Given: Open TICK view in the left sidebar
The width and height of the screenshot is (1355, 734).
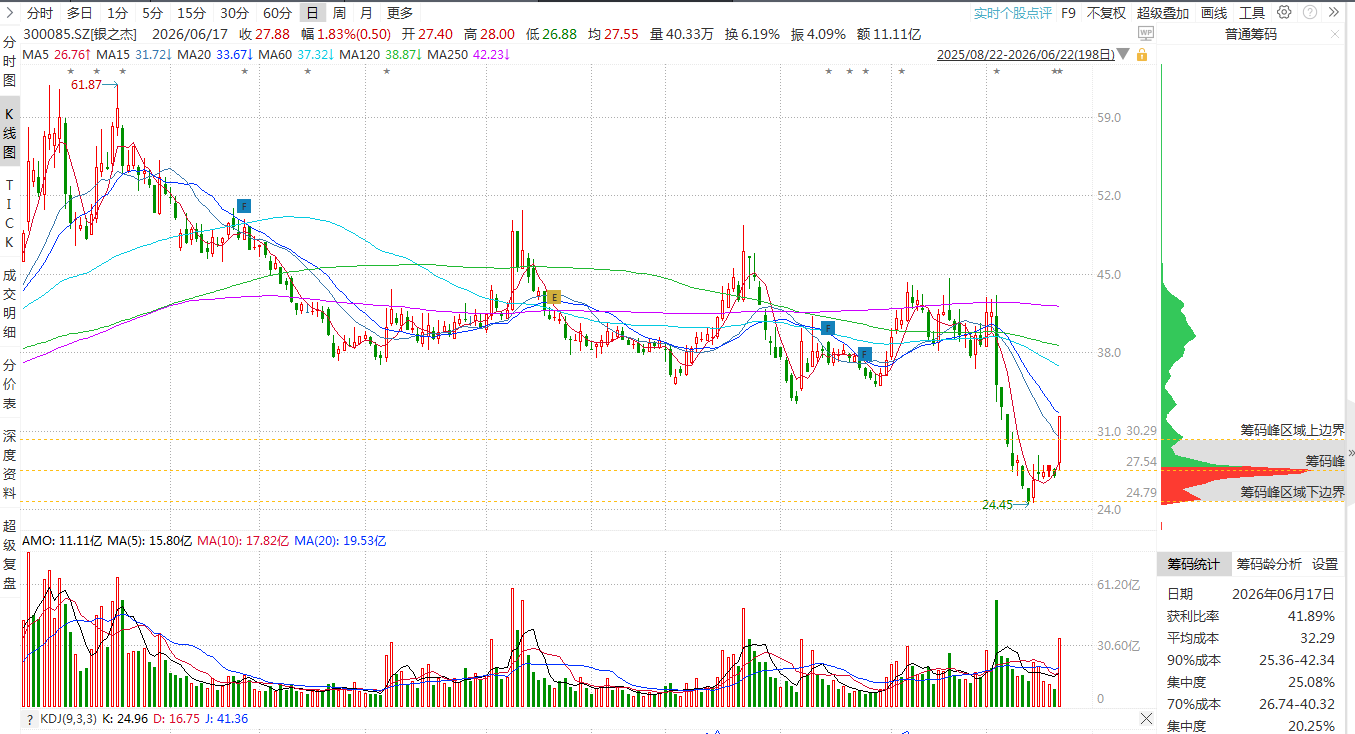Looking at the screenshot, I should point(10,213).
